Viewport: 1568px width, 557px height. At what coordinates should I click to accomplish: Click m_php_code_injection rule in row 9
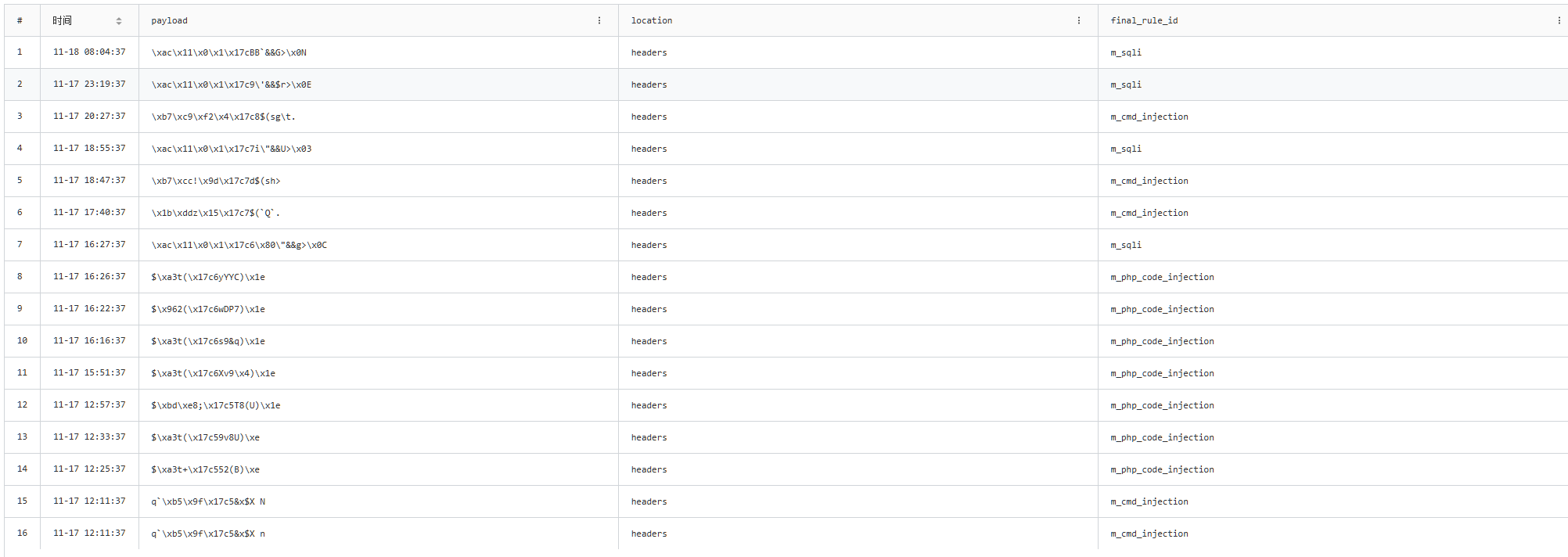[x=1162, y=309]
